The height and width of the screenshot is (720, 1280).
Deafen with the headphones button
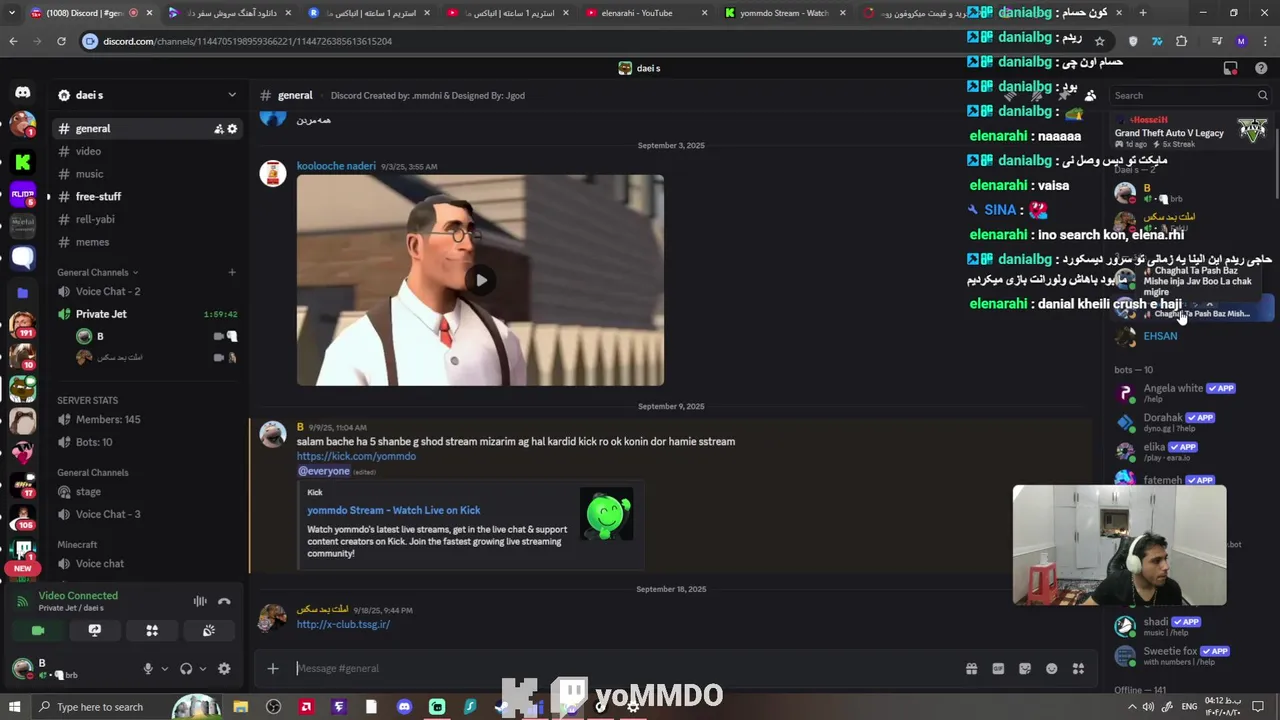(186, 669)
